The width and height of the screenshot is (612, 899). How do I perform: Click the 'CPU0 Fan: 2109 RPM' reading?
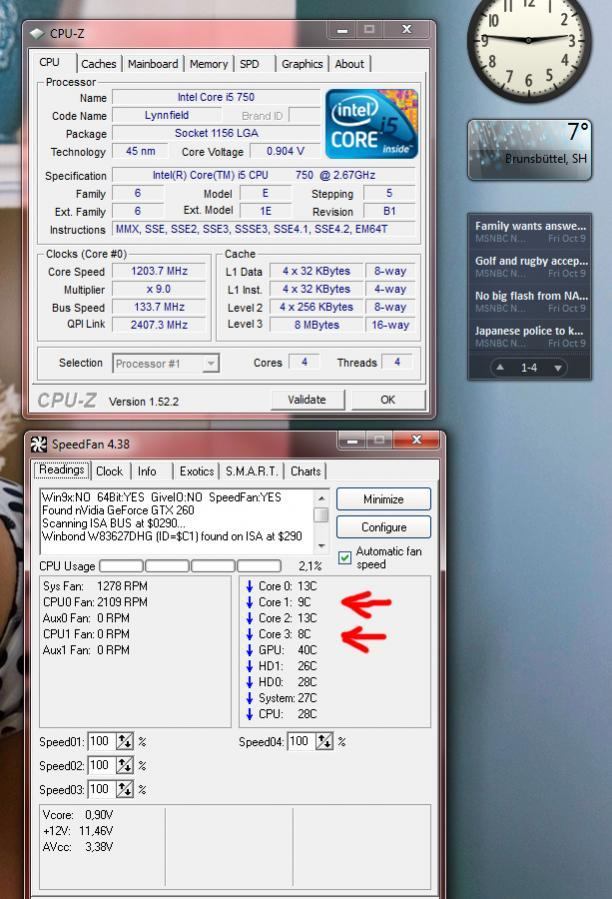pyautogui.click(x=95, y=602)
